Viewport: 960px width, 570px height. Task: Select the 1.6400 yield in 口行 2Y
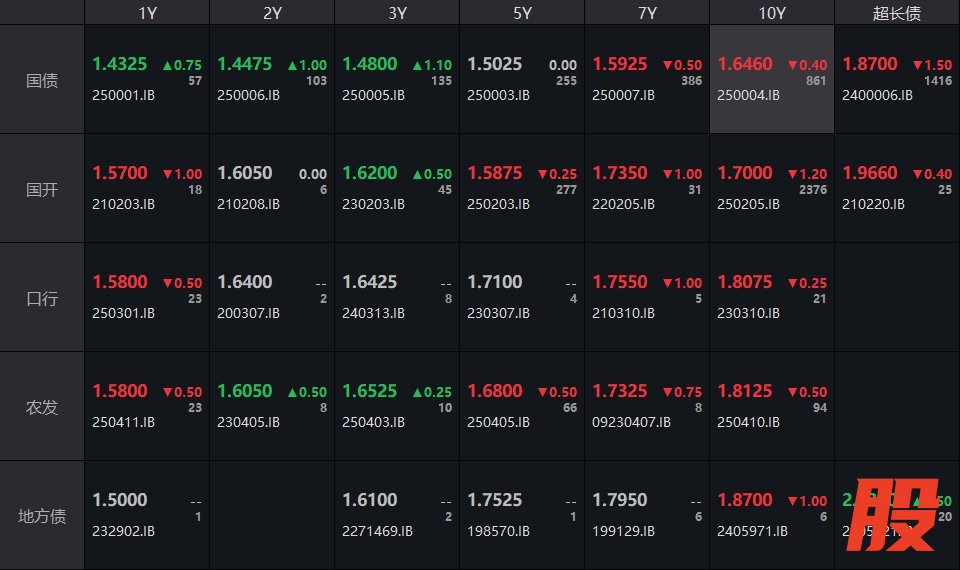[x=245, y=282]
